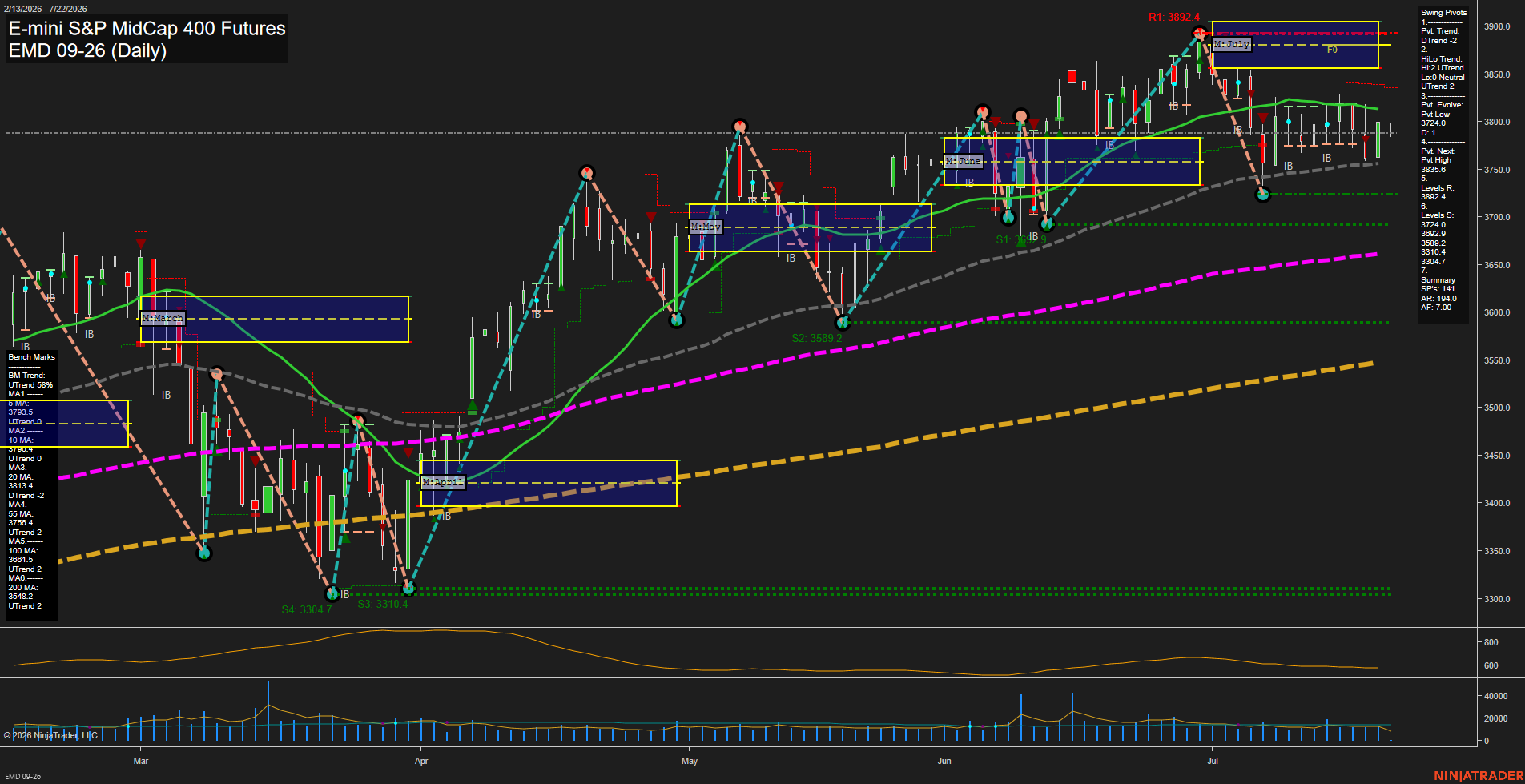
Task: Click "Pvt. Evolve:" in Swing Pivots panel
Action: coord(1442,105)
